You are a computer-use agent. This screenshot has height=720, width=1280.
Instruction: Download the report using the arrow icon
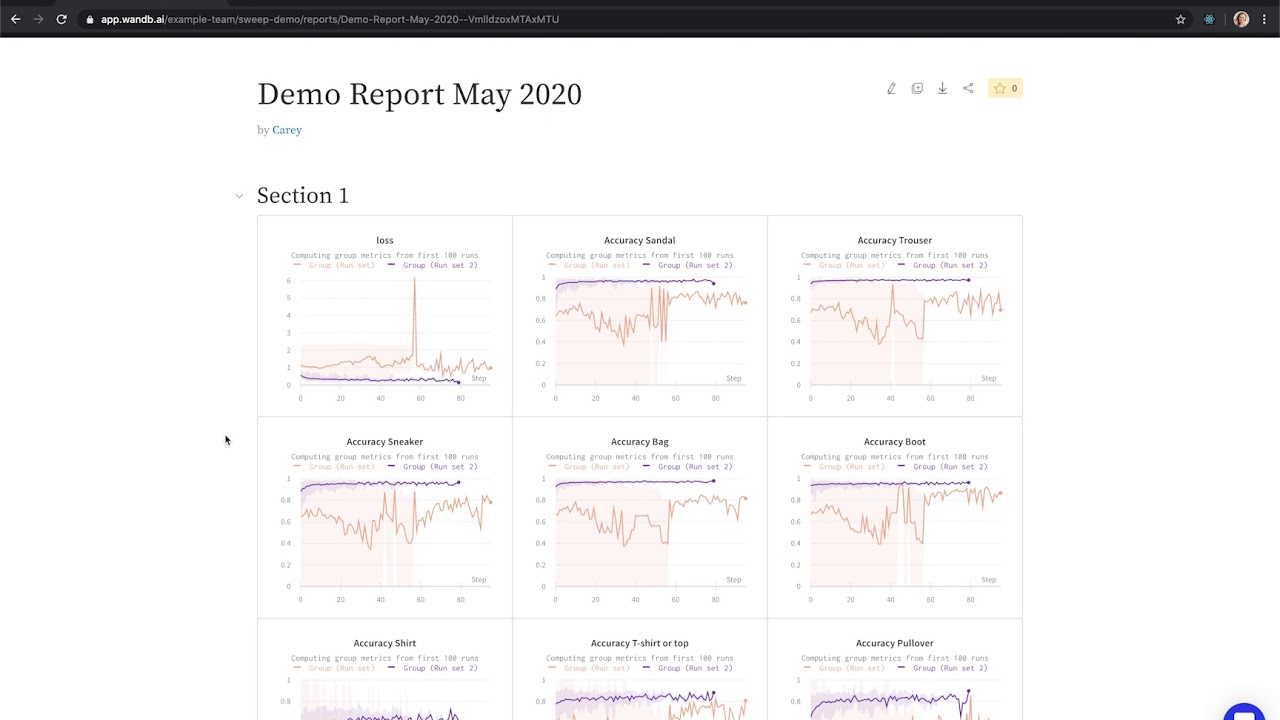942,89
